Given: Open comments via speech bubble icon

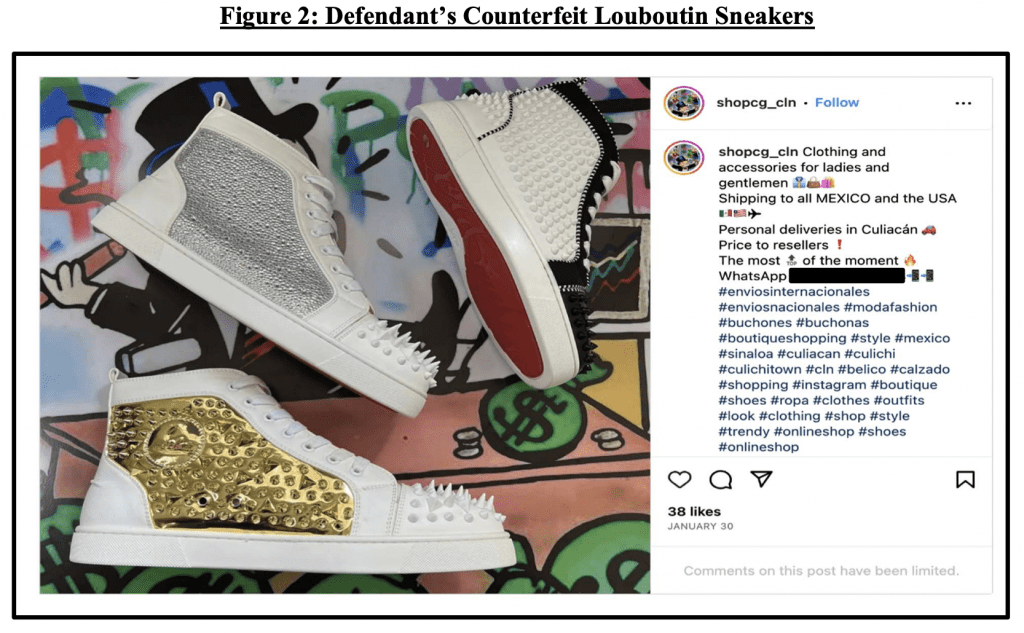Looking at the screenshot, I should 720,479.
